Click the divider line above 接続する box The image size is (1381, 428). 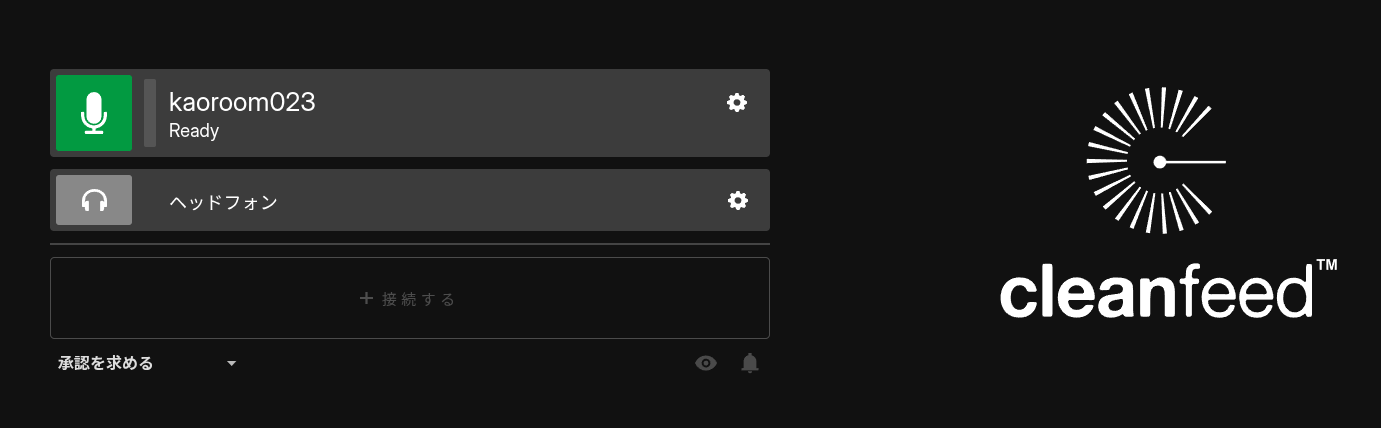click(x=410, y=244)
